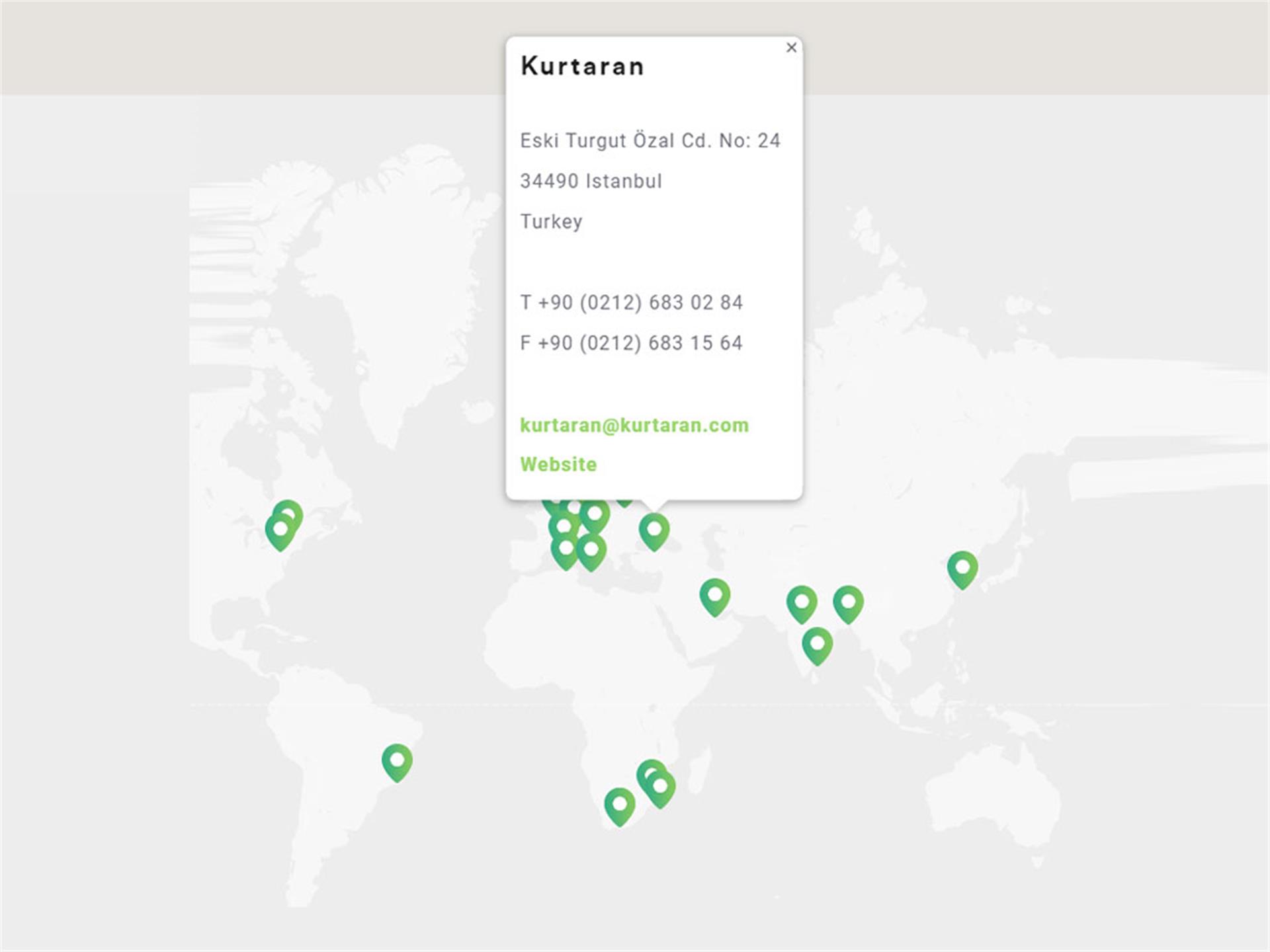Click the 'Turkey' country text
This screenshot has height=952, width=1270.
point(551,221)
